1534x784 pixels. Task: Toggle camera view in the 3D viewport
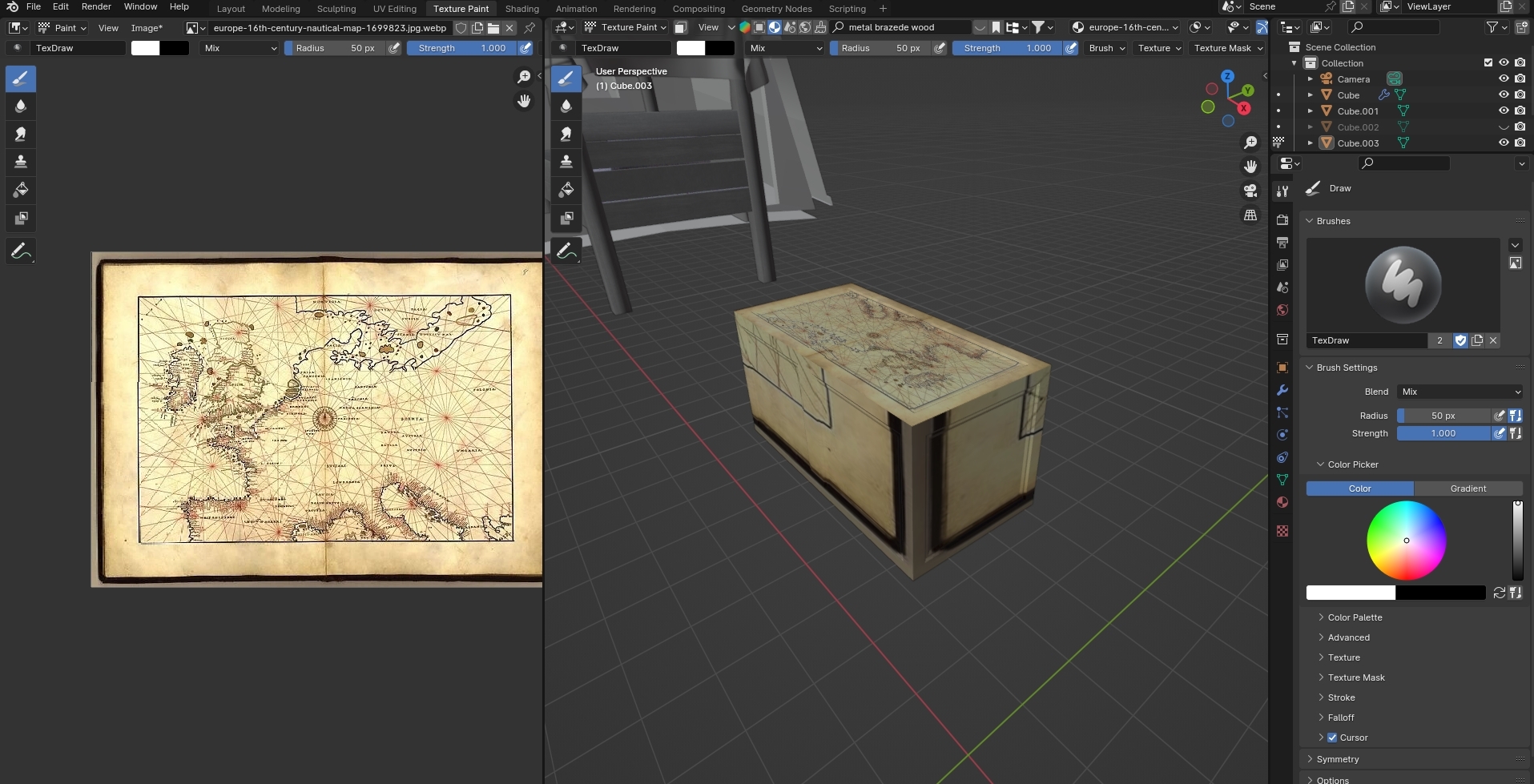tap(1250, 191)
